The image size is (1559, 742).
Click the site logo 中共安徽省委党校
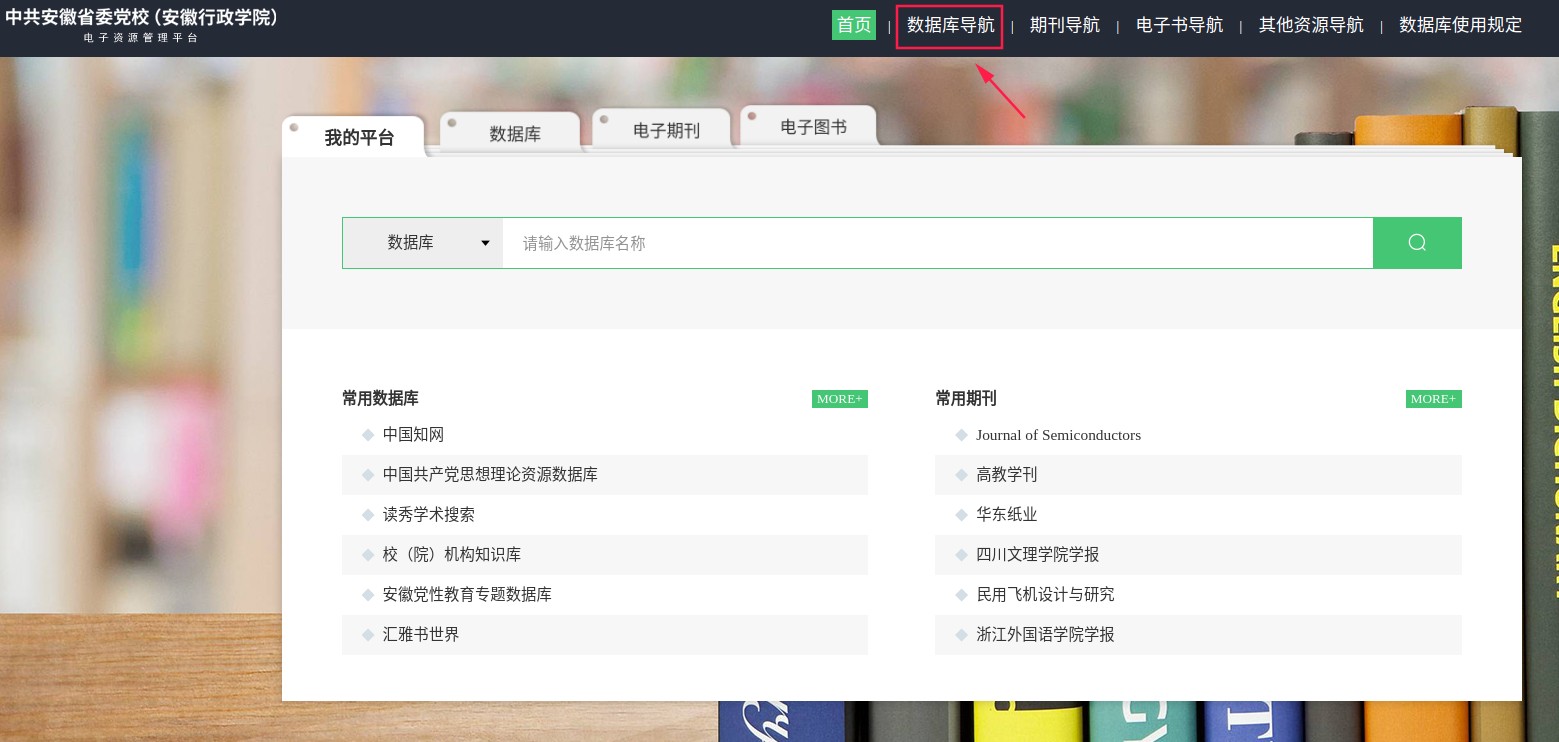click(x=142, y=18)
